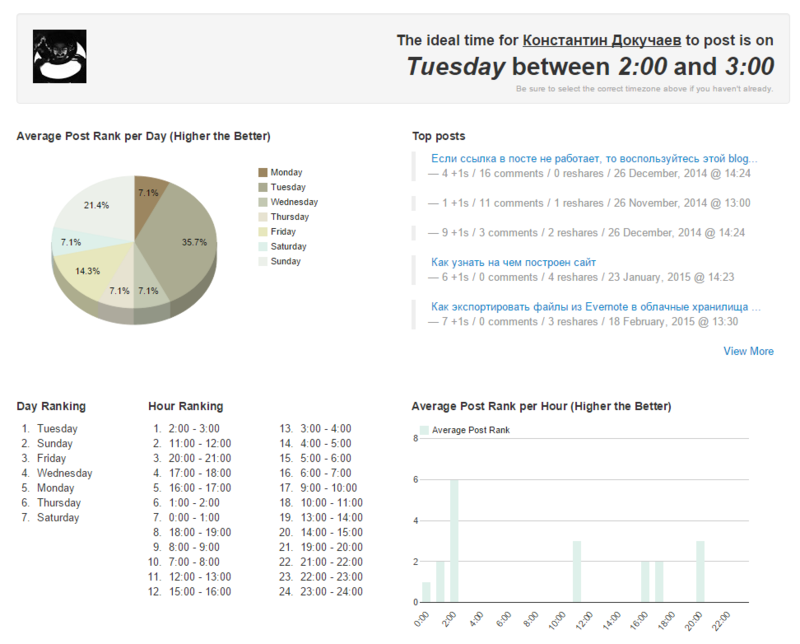Click '13:00 - 14:00' in Hour Ranking
This screenshot has height=644, width=800.
pyautogui.click(x=332, y=517)
